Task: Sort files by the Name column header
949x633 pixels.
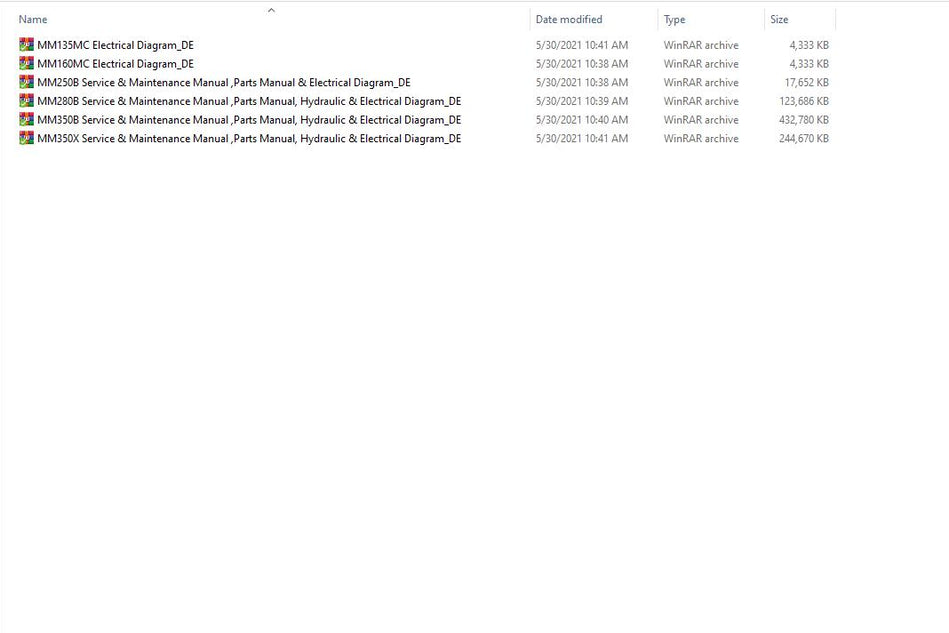Action: (33, 20)
